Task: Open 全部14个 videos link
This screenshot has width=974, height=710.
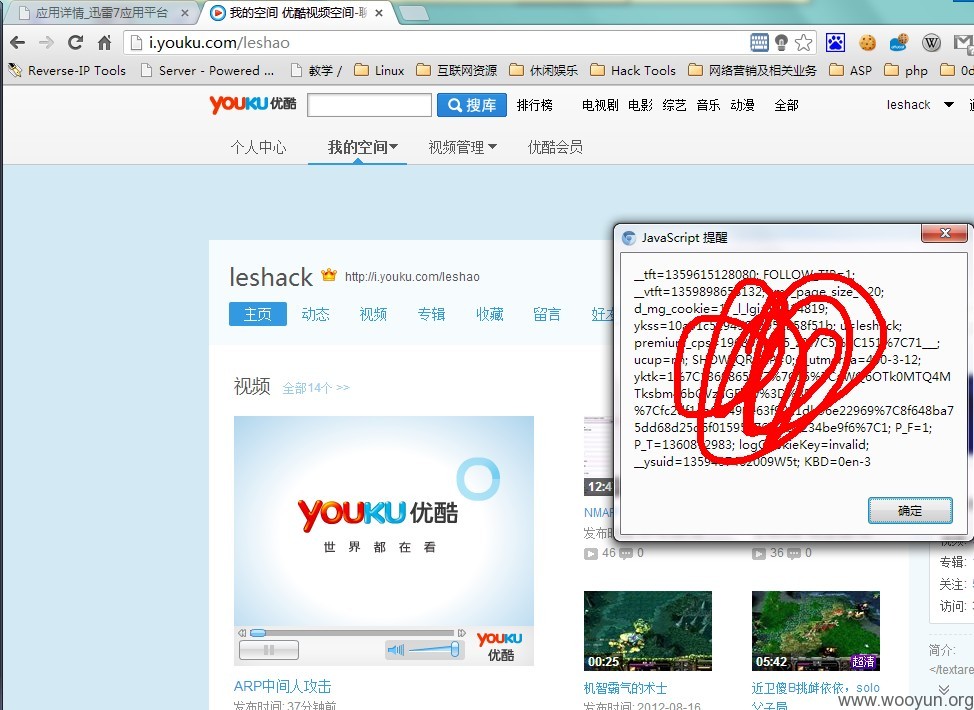Action: point(316,388)
